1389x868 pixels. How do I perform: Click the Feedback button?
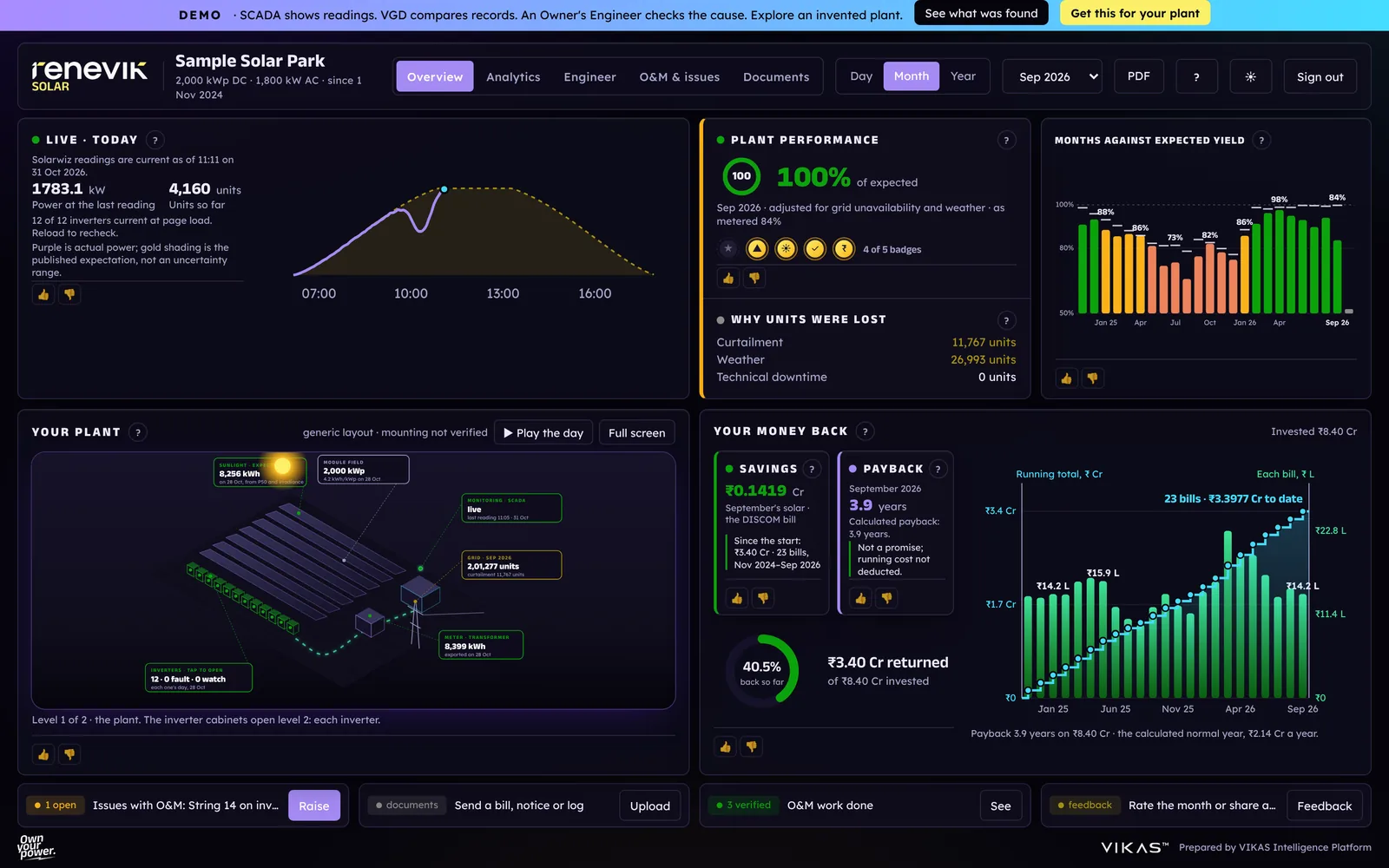(x=1324, y=806)
